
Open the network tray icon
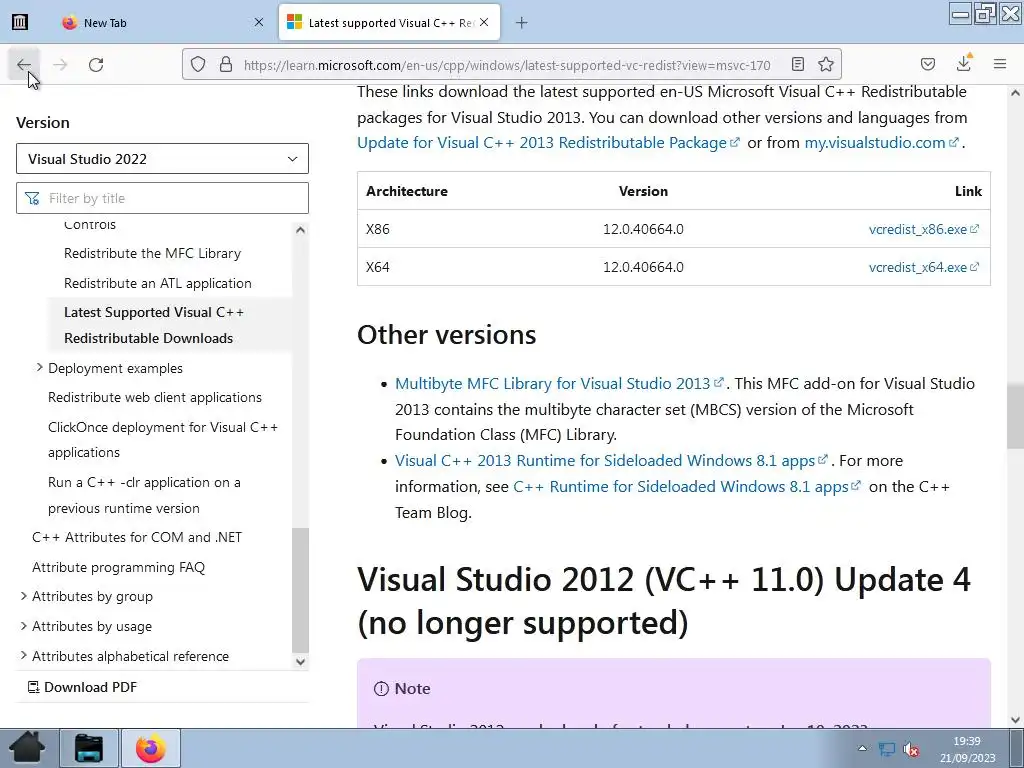887,749
